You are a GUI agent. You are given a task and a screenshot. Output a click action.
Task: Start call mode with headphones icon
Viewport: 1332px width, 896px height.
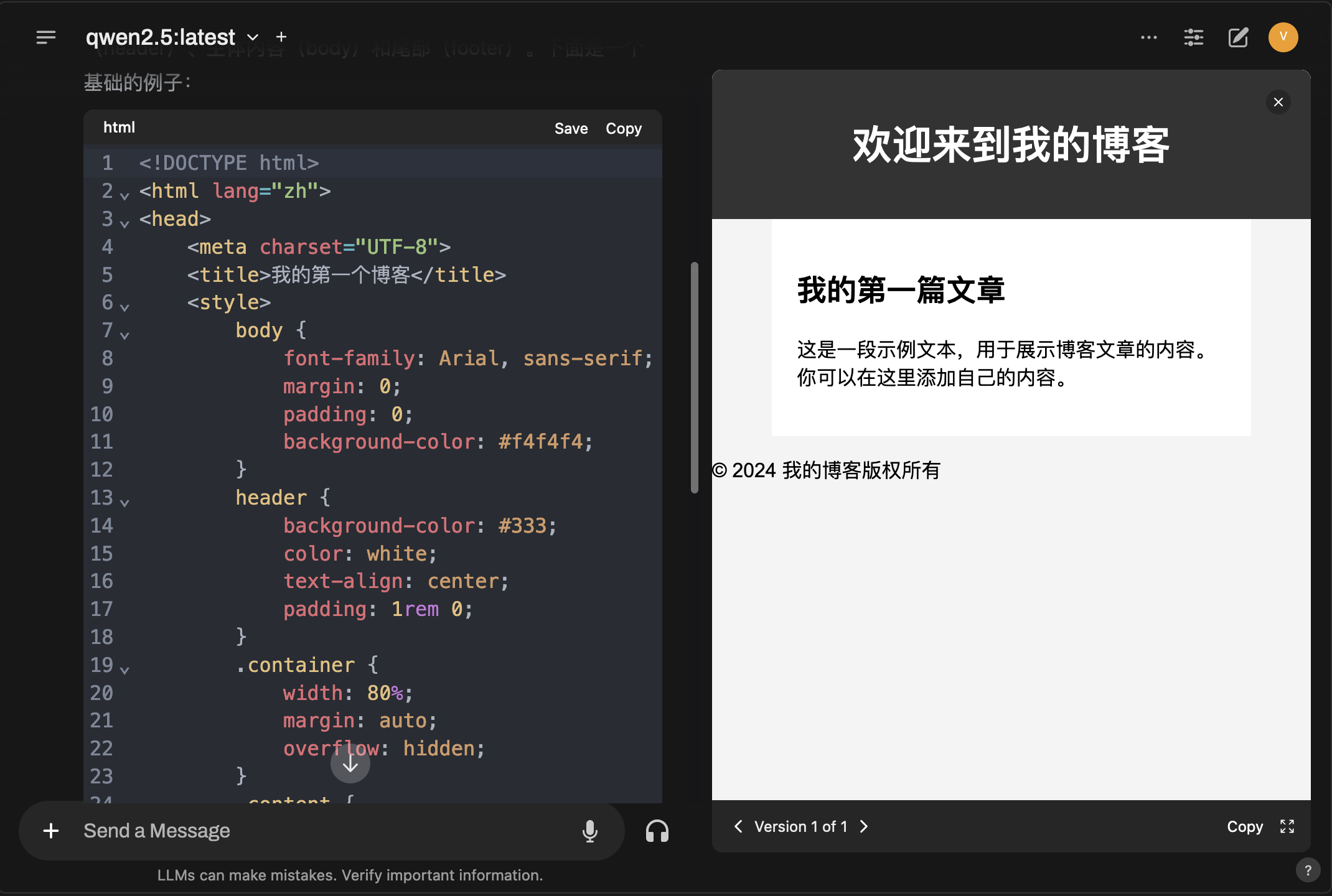[x=657, y=831]
